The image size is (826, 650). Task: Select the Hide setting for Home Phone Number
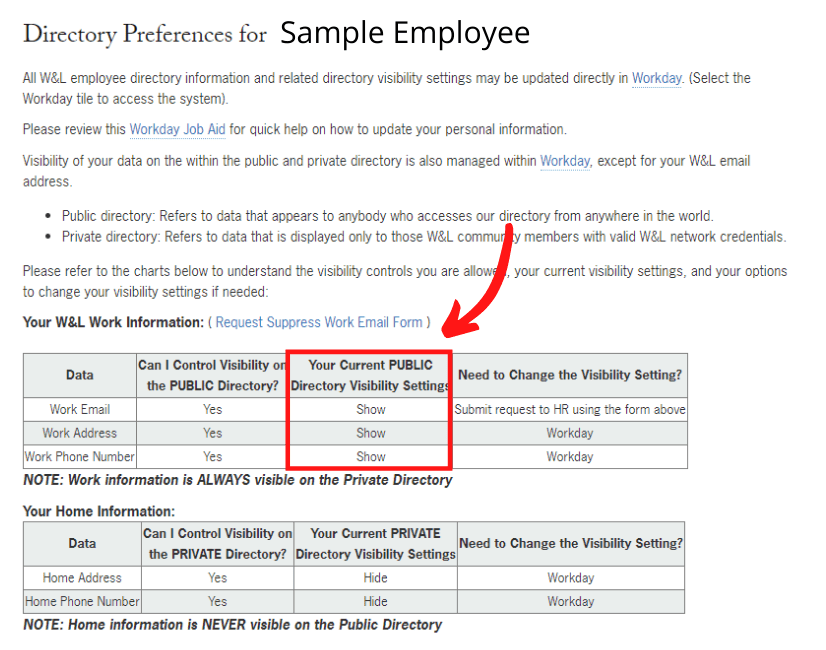tap(375, 601)
